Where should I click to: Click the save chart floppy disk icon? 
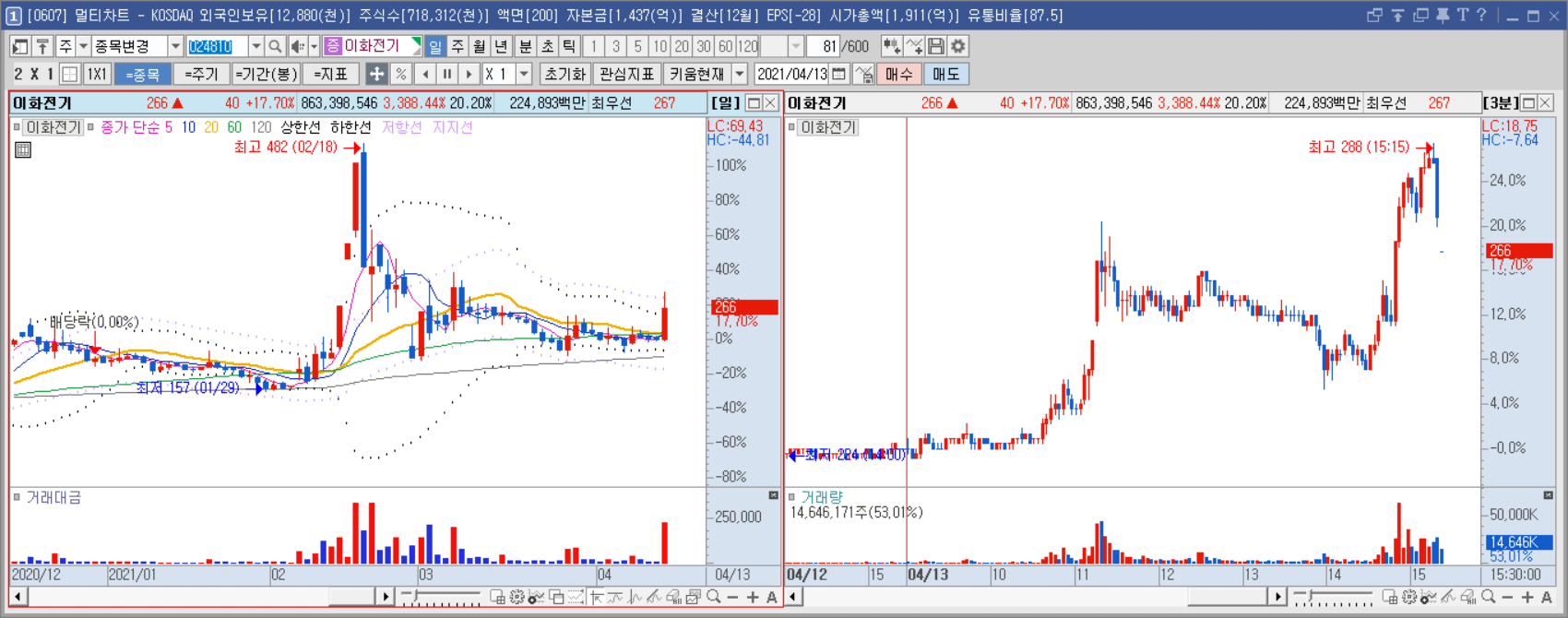(x=936, y=46)
